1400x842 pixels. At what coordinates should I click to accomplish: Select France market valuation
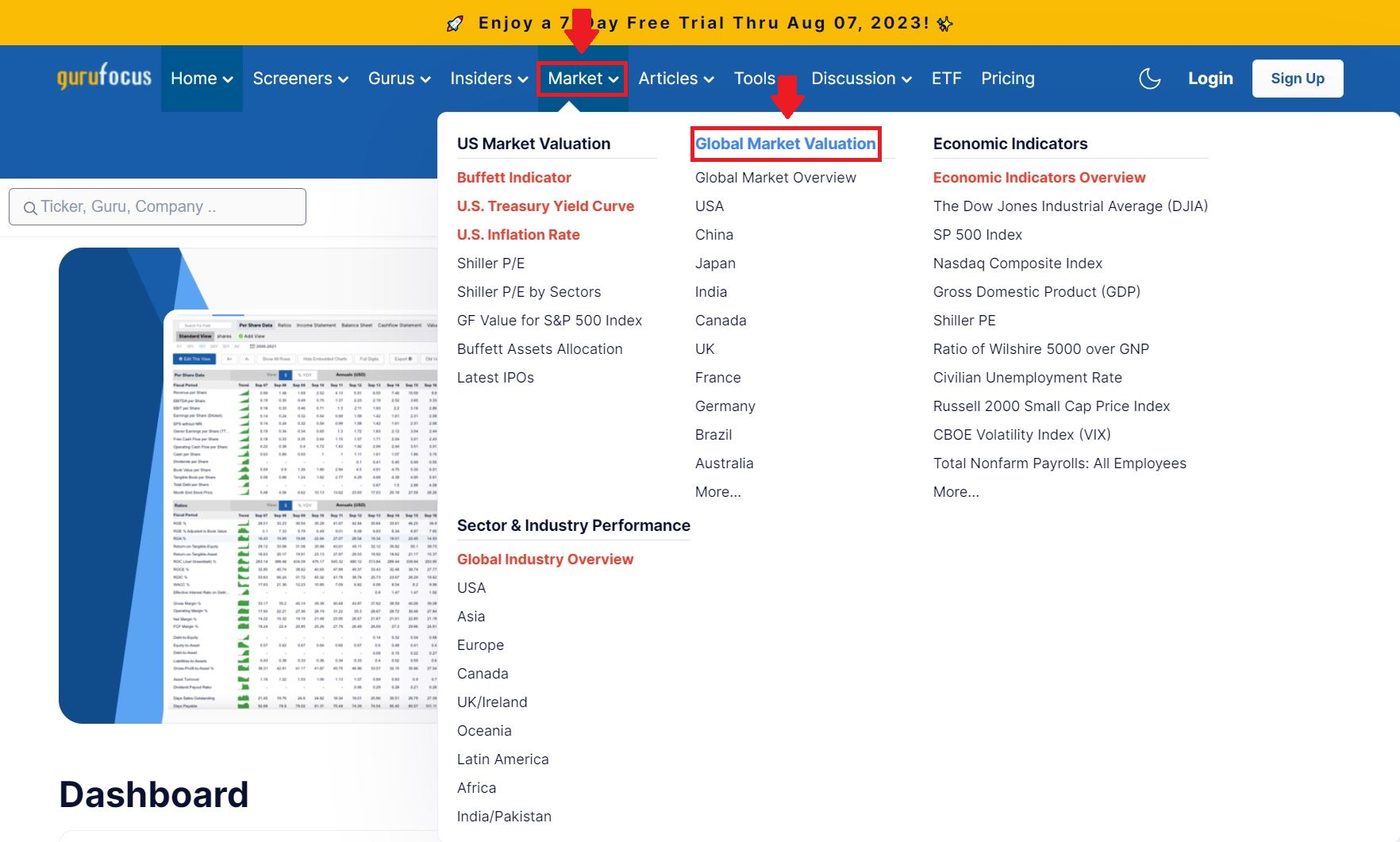coord(717,378)
